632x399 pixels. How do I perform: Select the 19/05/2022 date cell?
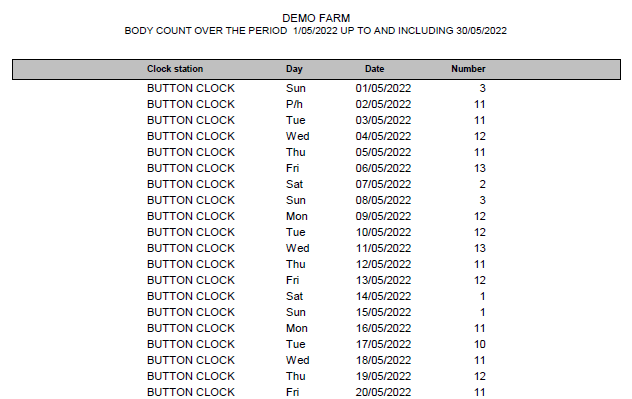click(x=383, y=376)
